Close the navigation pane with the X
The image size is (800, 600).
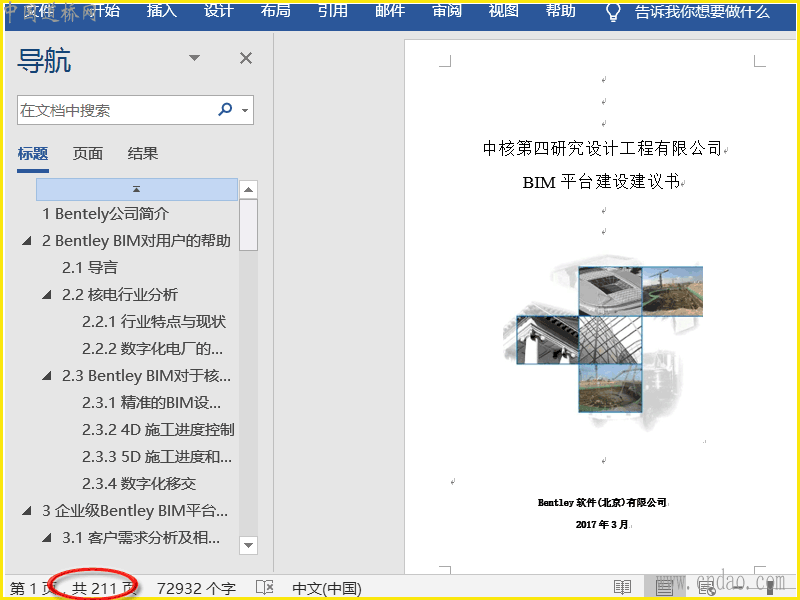246,58
